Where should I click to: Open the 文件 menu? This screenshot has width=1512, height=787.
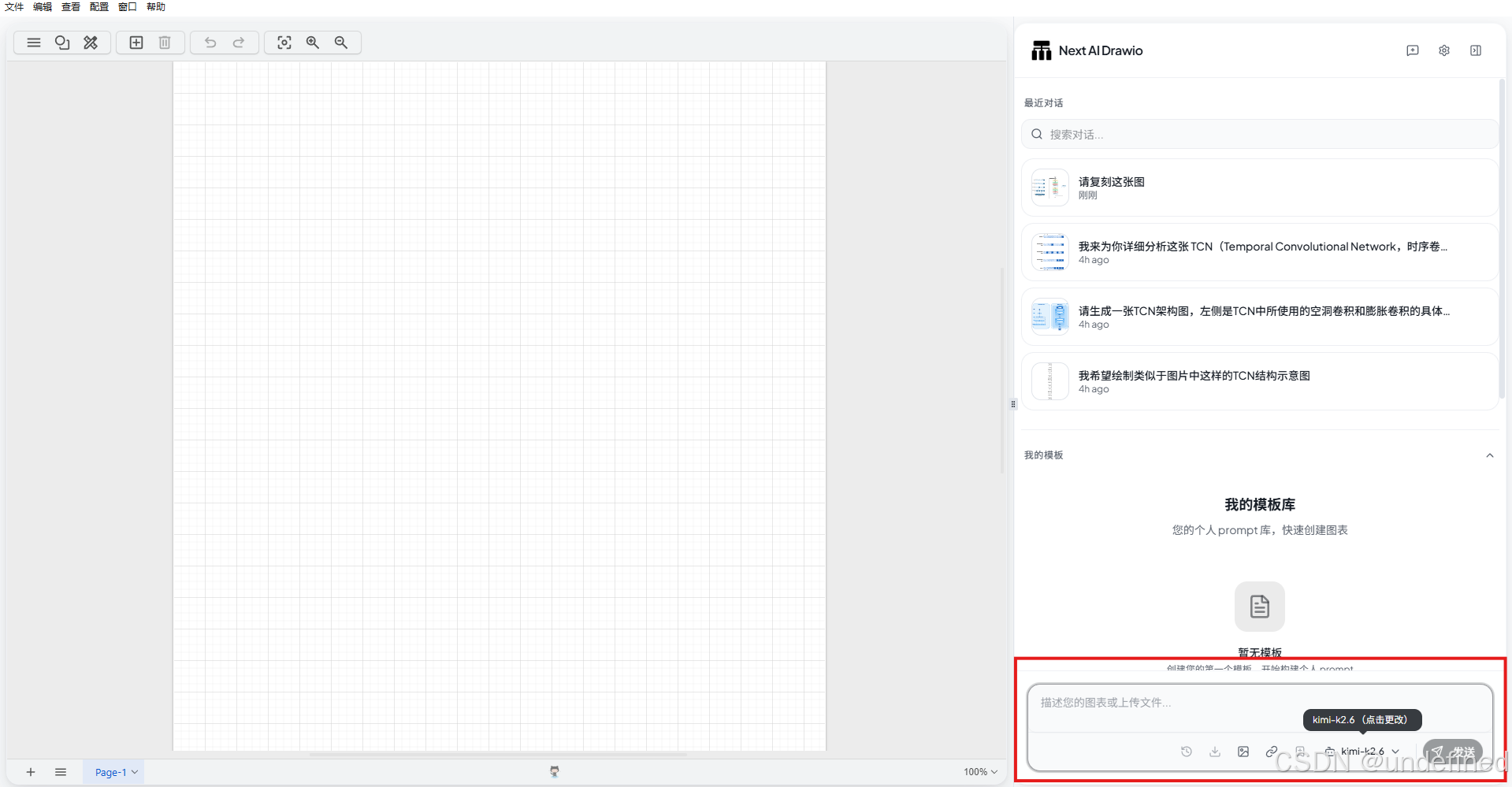14,7
